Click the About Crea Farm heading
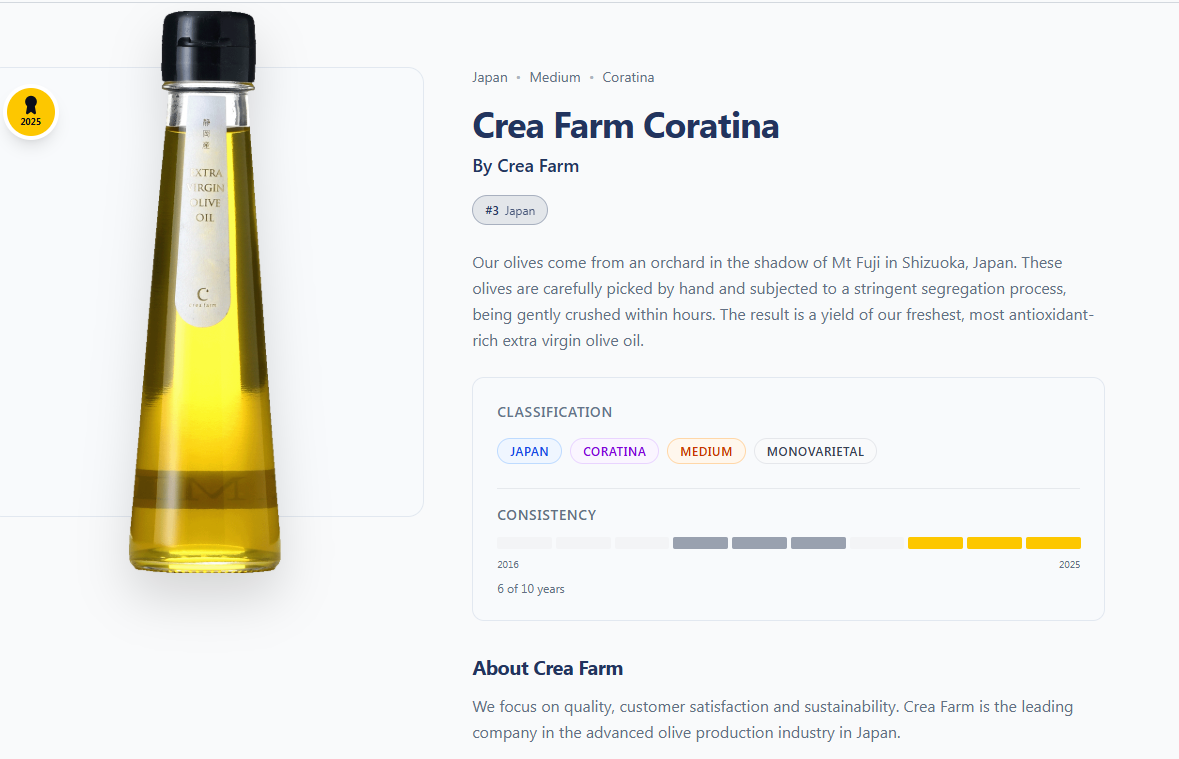The width and height of the screenshot is (1179, 759). 548,669
